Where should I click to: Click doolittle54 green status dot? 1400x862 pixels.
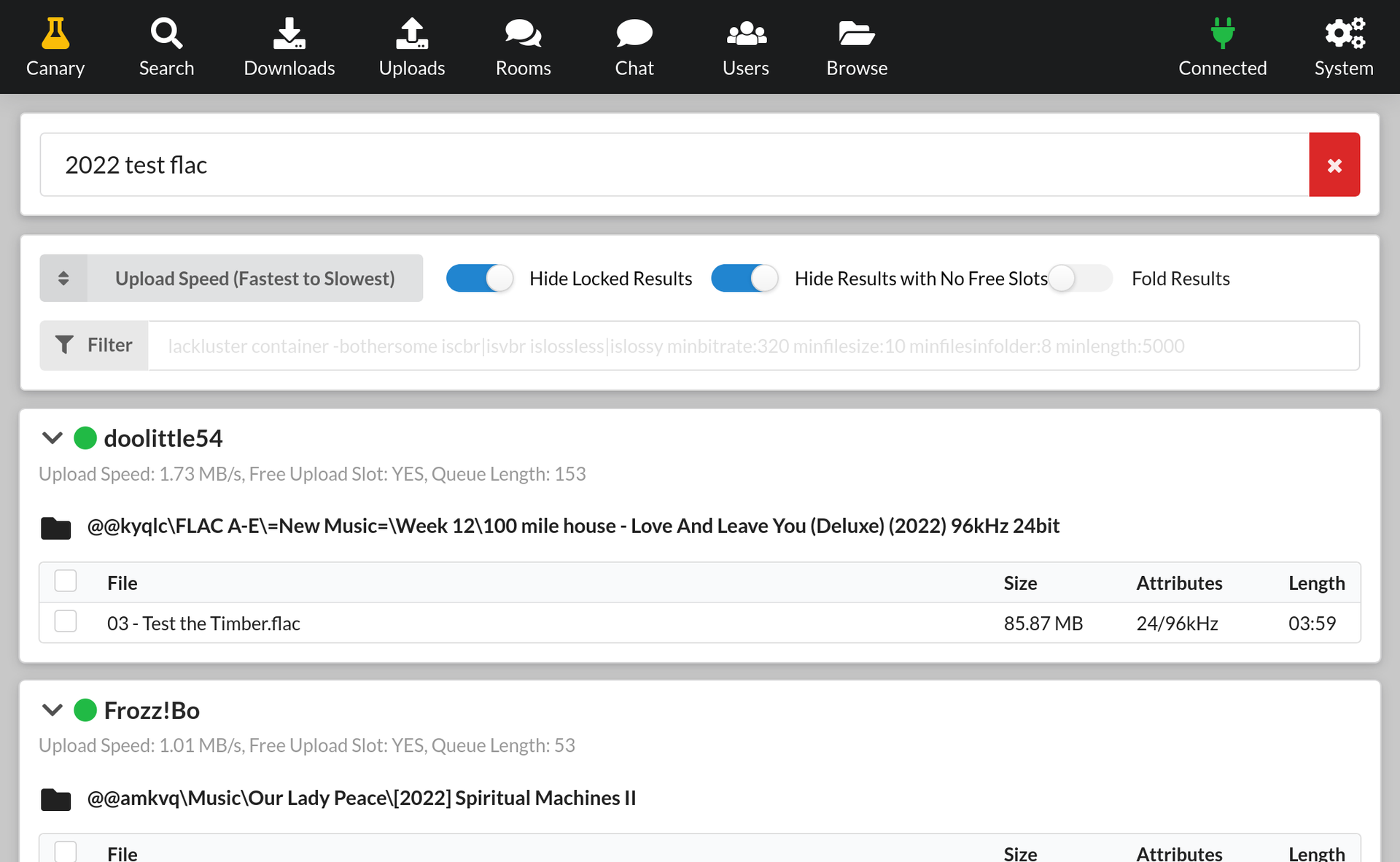pos(85,438)
